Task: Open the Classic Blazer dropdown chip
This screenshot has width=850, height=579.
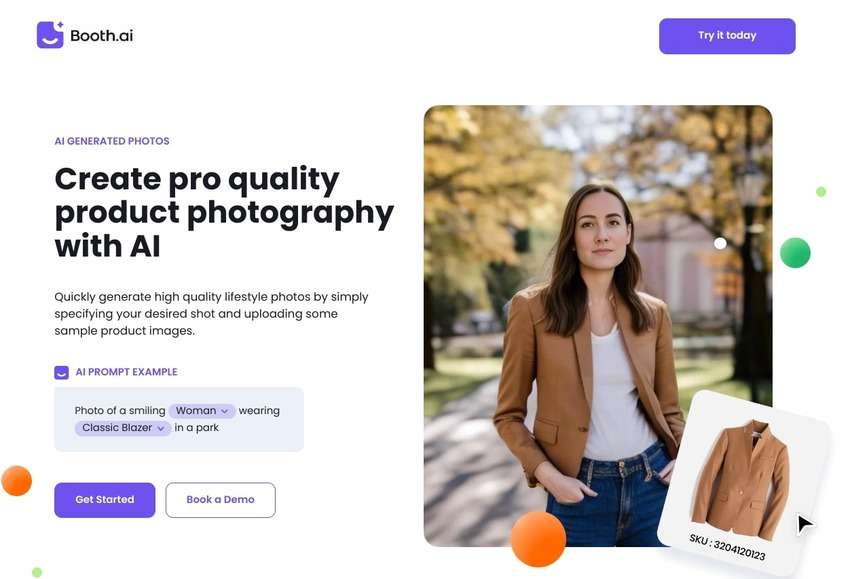Action: 123,428
